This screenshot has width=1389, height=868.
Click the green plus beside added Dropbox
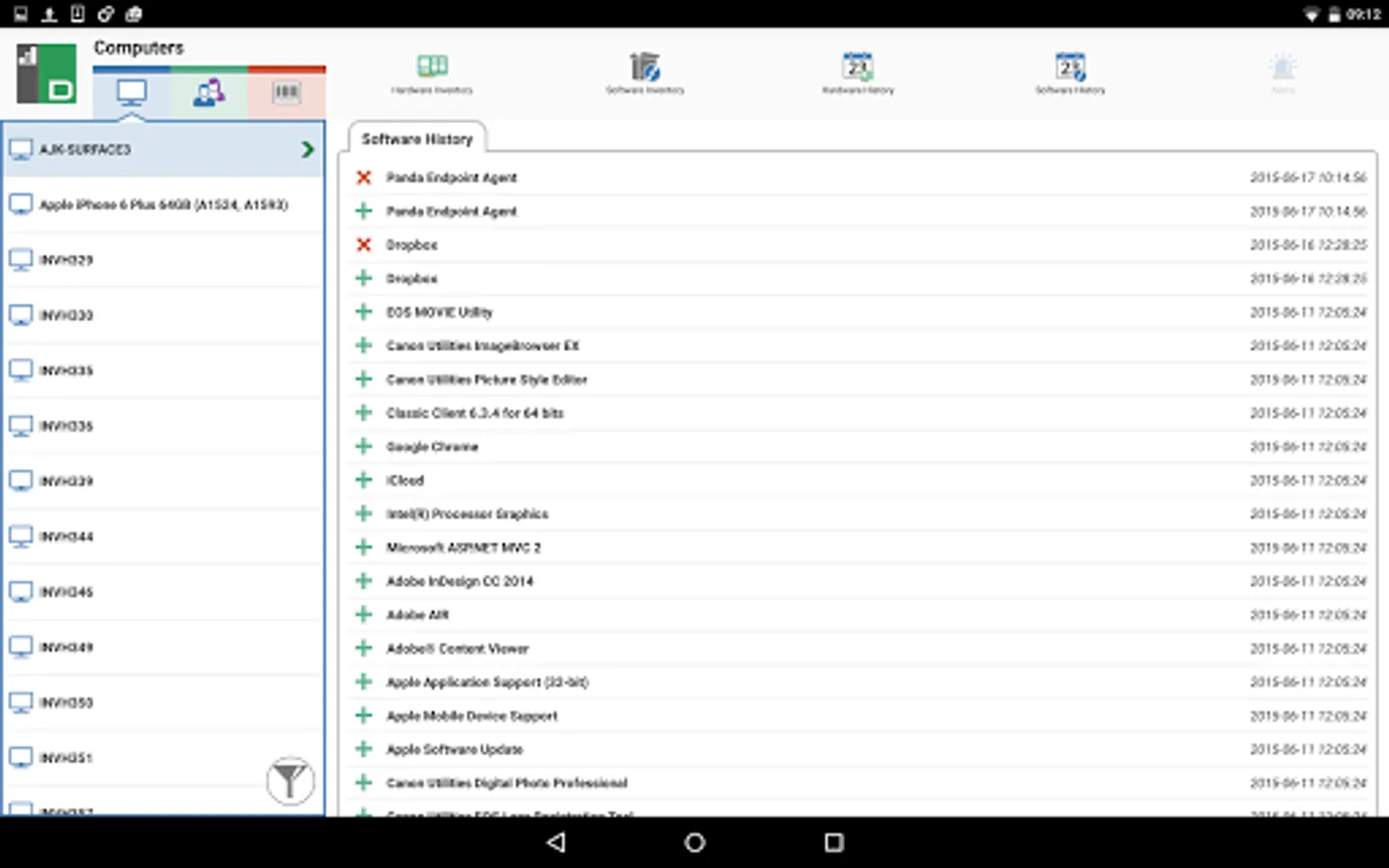(364, 278)
